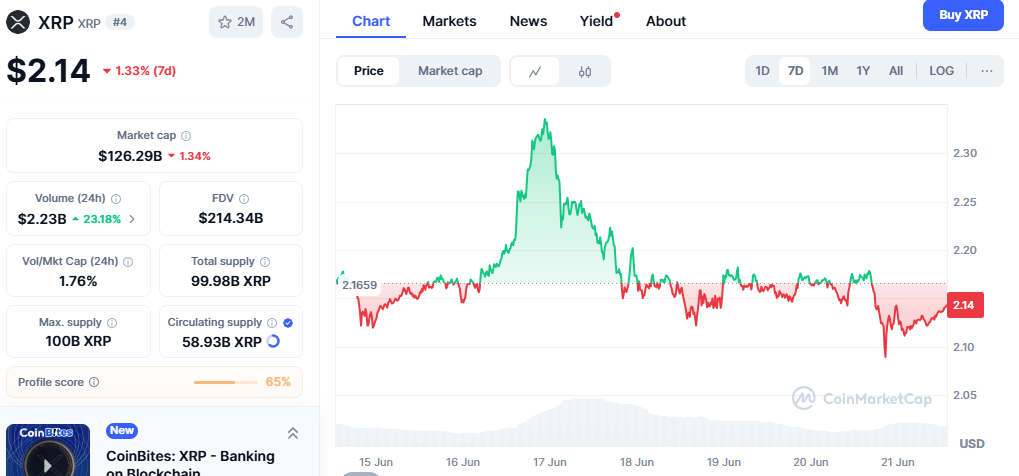Image resolution: width=1019 pixels, height=476 pixels.
Task: Add XRP to watchlist via star button
Action: click(236, 22)
